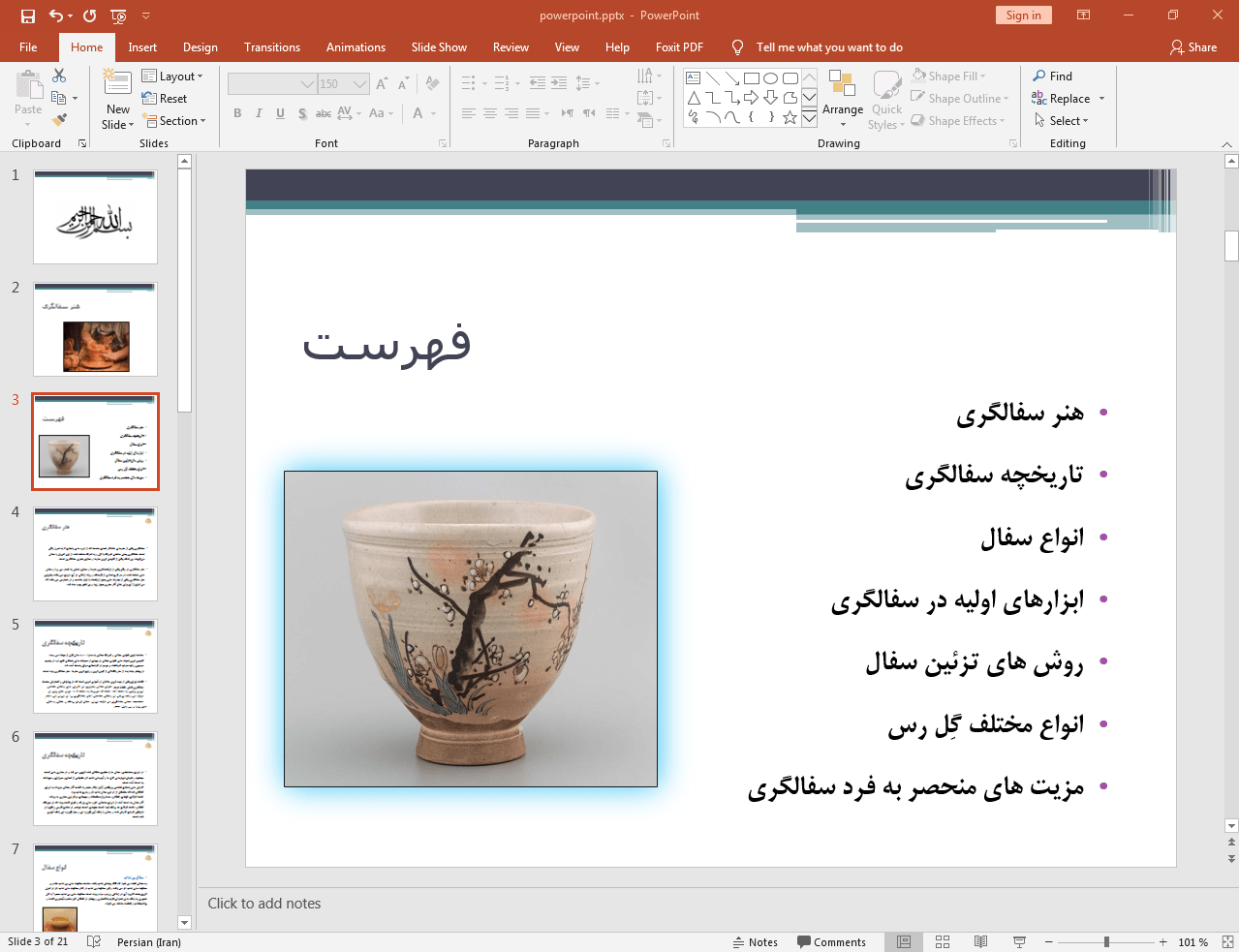Insert a star shape from gallery
Image resolution: width=1239 pixels, height=952 pixels.
click(x=790, y=117)
